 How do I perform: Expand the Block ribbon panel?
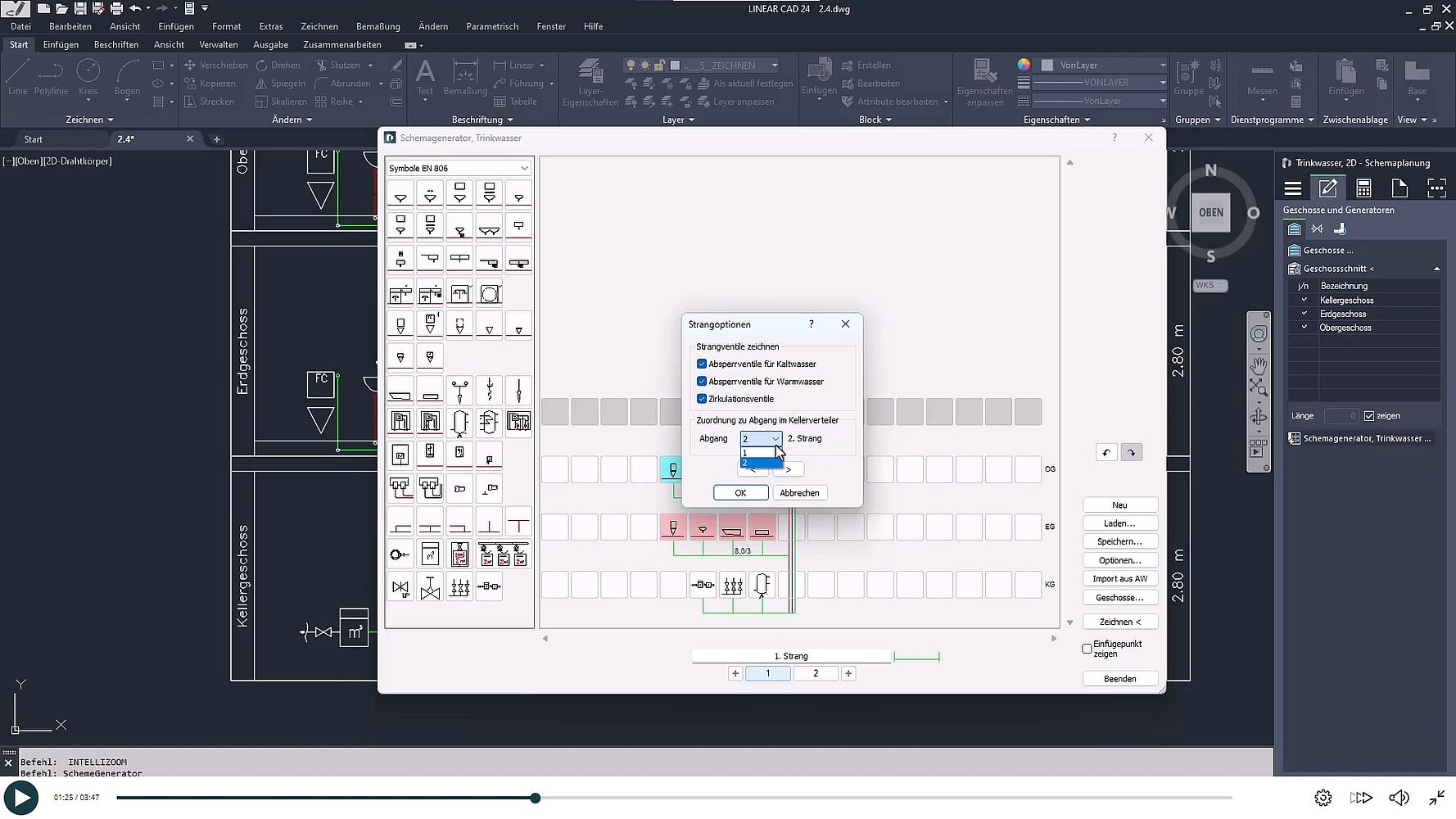pyautogui.click(x=875, y=120)
